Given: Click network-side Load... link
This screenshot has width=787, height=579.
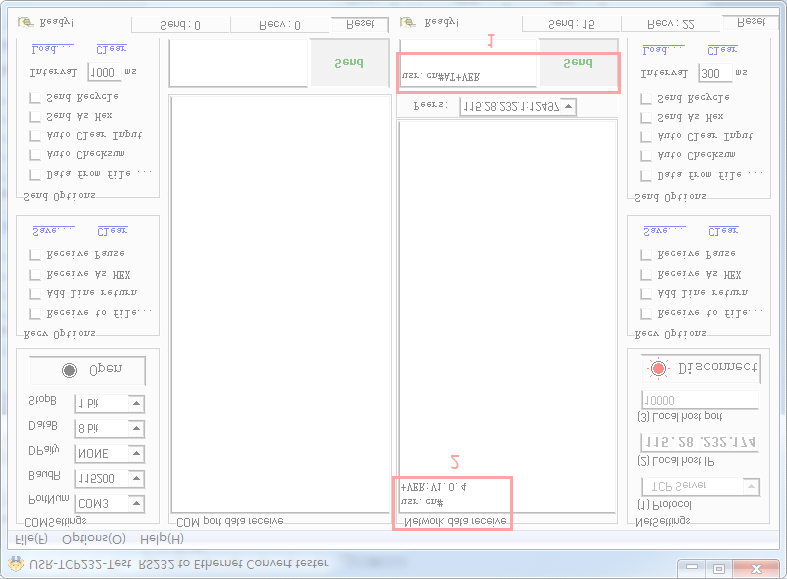Looking at the screenshot, I should 663,50.
